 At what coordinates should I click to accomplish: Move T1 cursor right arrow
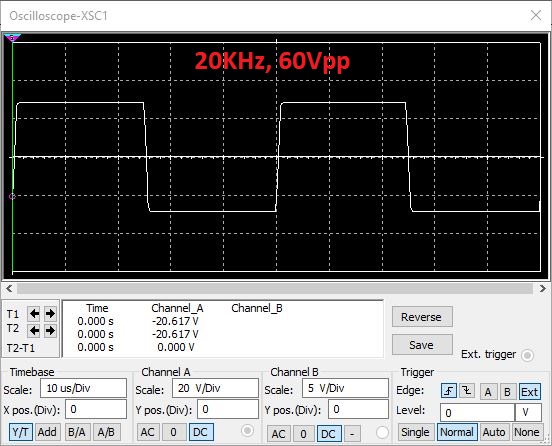coord(50,313)
